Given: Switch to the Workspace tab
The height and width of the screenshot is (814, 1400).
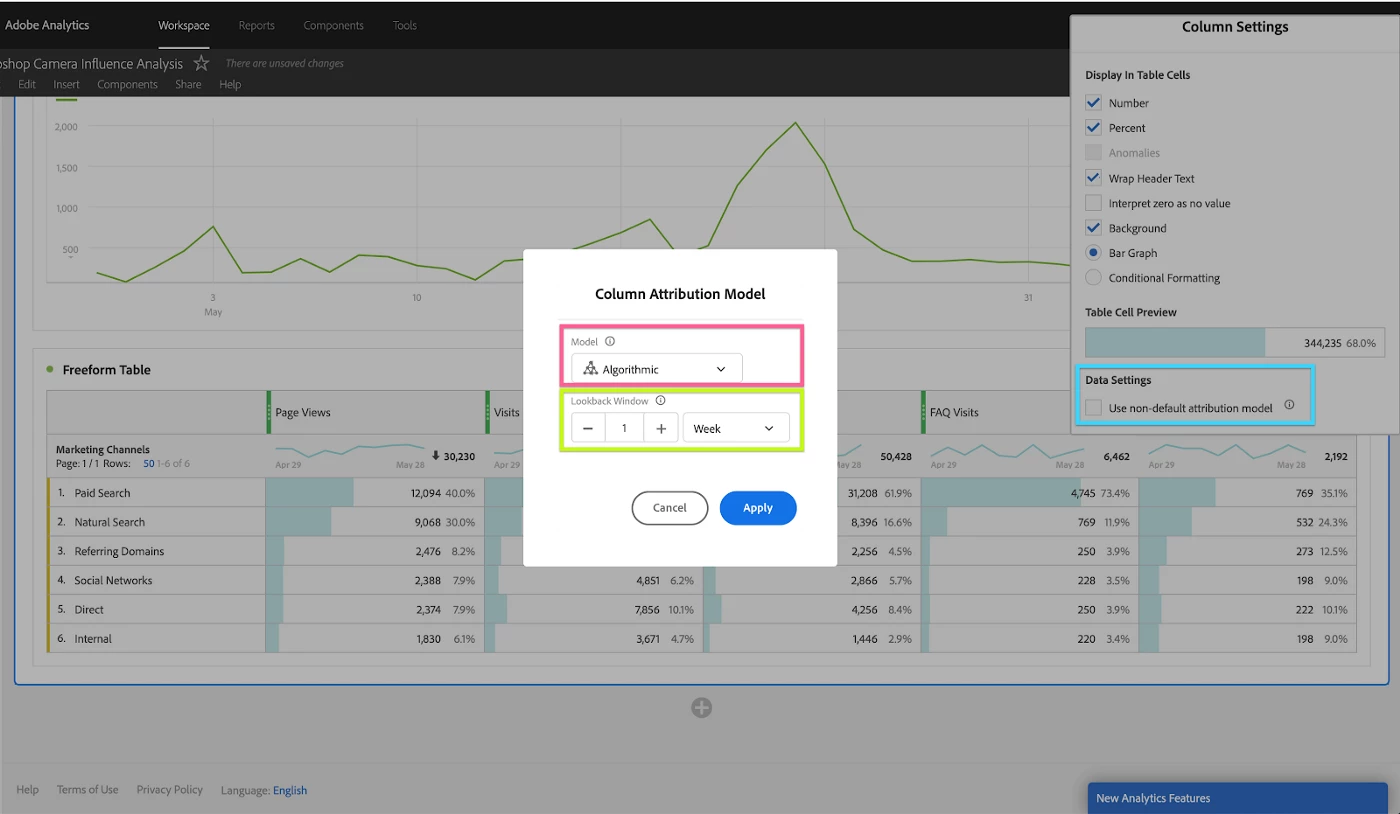Looking at the screenshot, I should (x=183, y=25).
